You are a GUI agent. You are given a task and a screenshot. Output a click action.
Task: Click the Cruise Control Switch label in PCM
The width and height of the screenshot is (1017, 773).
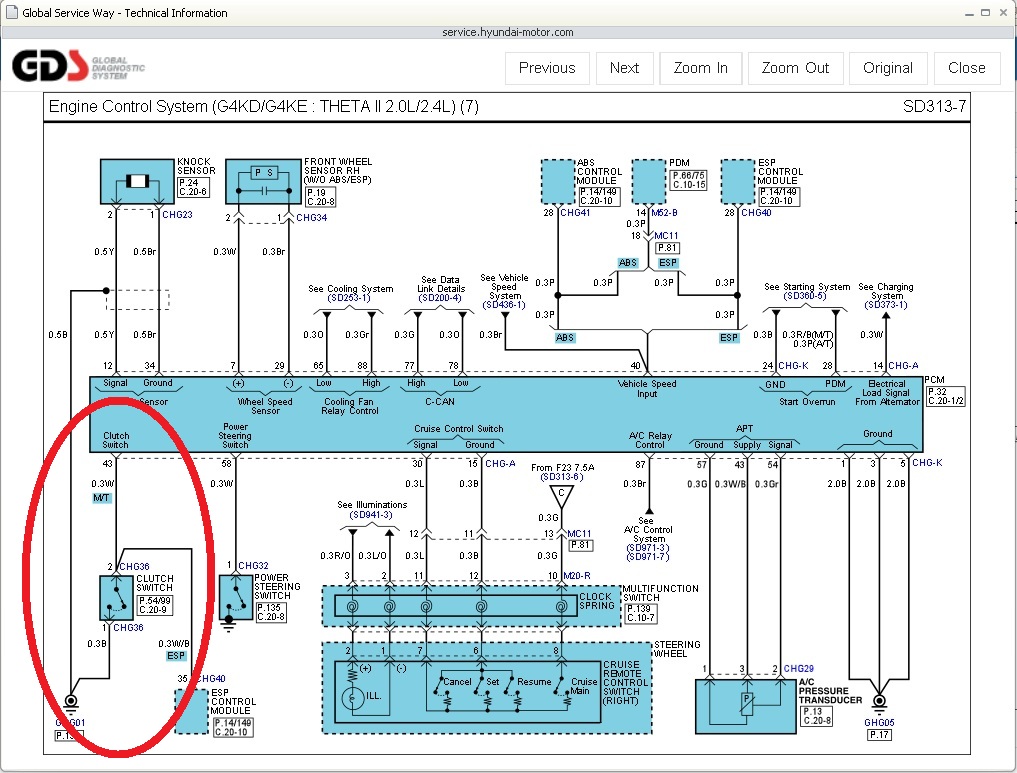tap(459, 429)
